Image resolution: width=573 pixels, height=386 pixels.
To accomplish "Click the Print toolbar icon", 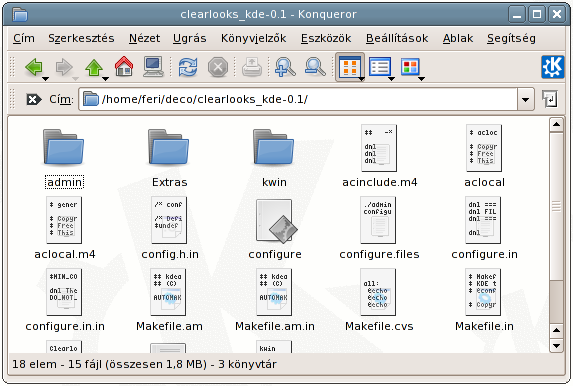I will 252,67.
